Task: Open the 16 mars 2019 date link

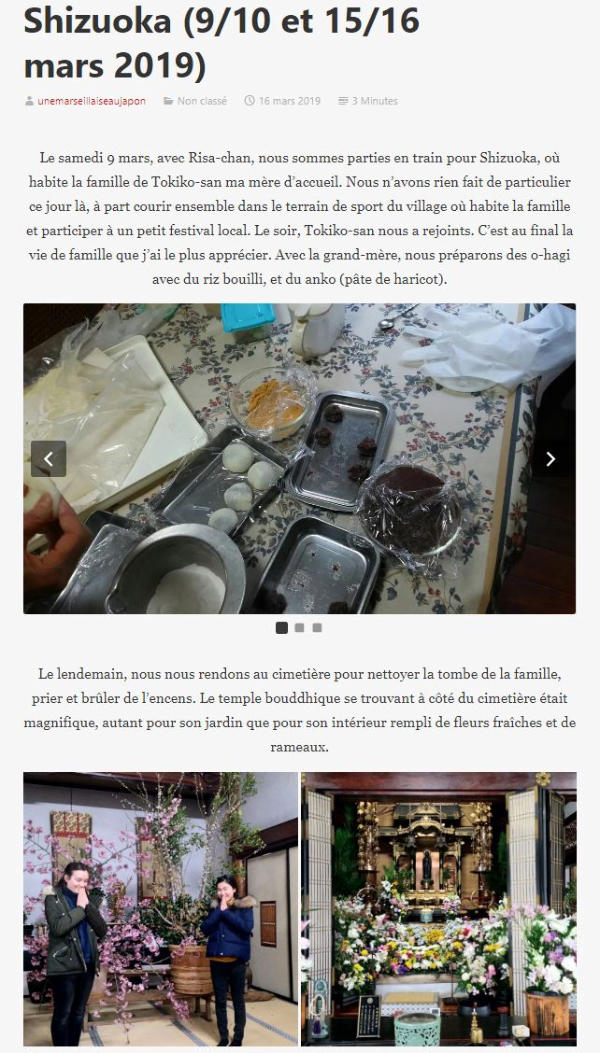Action: click(x=290, y=101)
